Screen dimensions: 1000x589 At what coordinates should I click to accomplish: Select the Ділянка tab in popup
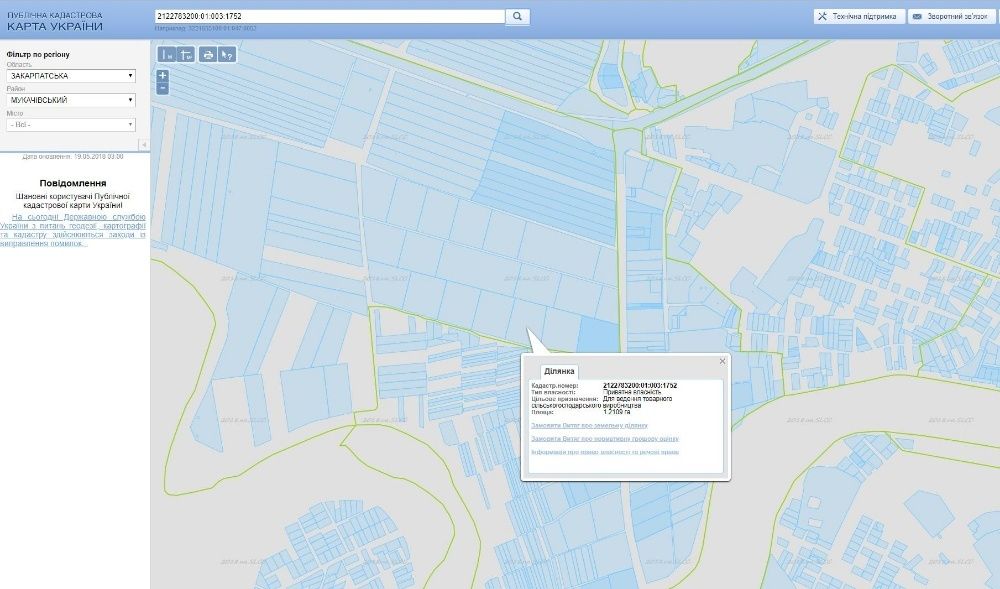point(559,372)
